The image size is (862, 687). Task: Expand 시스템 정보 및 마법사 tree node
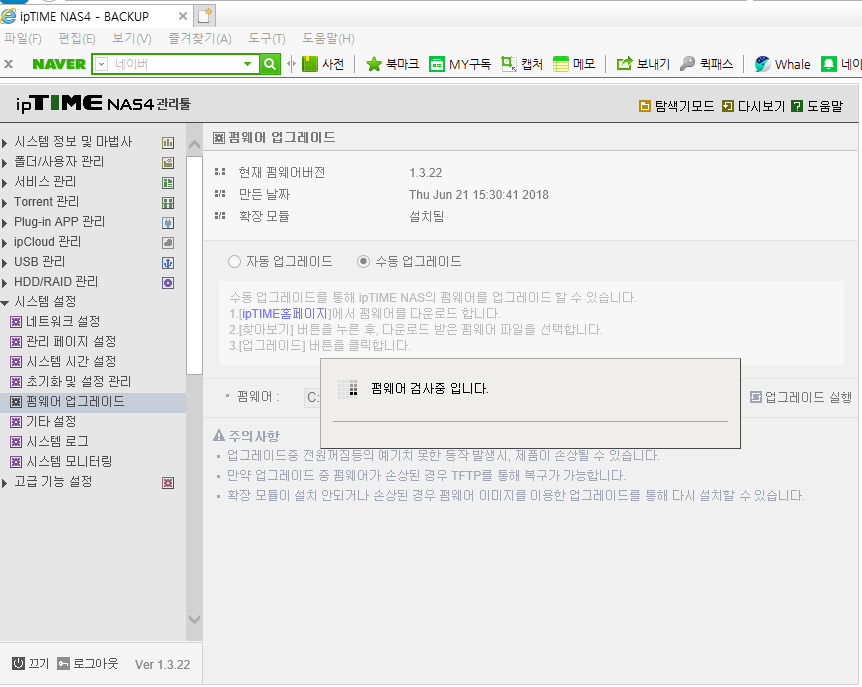click(x=4, y=143)
